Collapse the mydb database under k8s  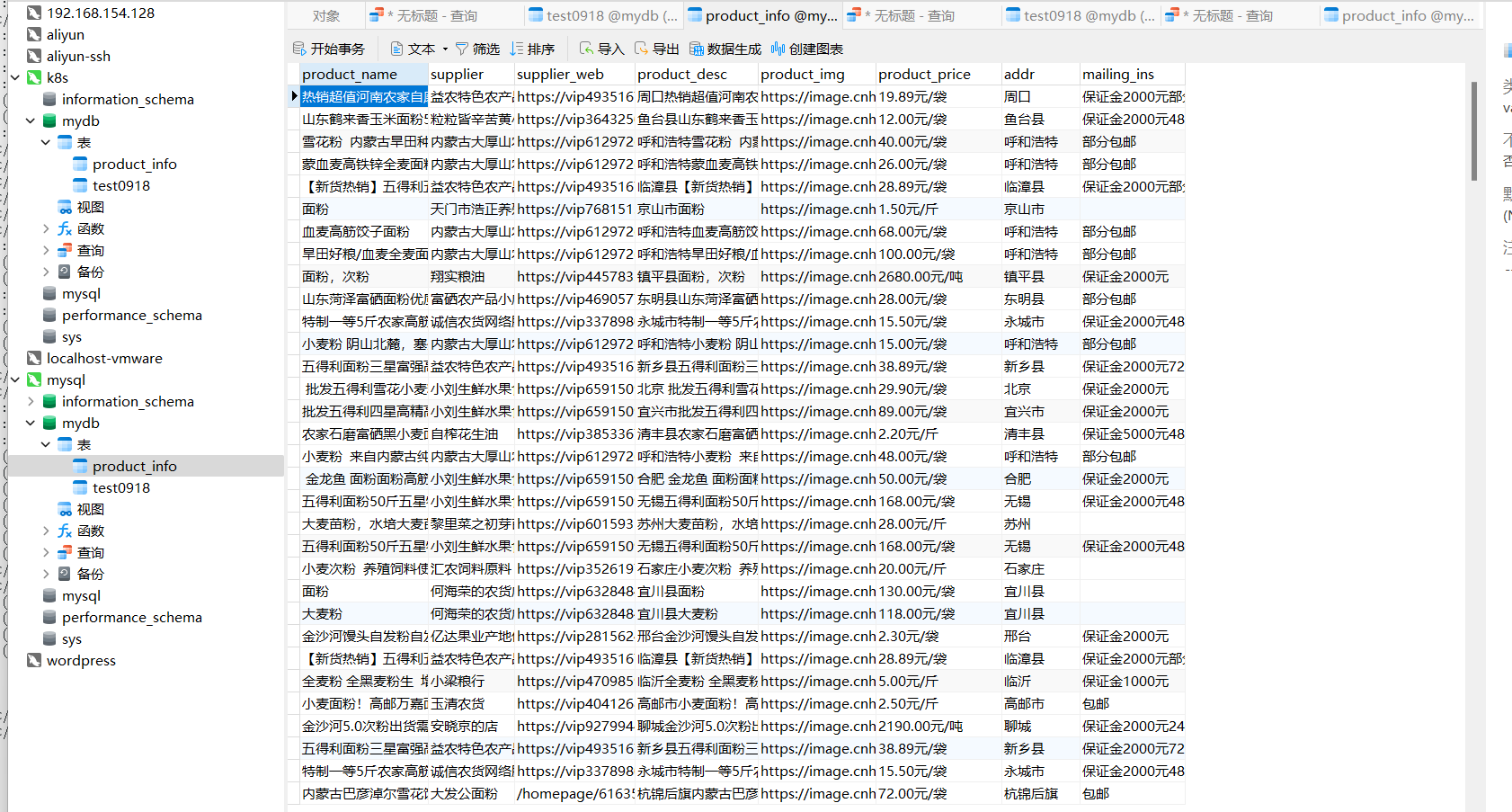(31, 120)
